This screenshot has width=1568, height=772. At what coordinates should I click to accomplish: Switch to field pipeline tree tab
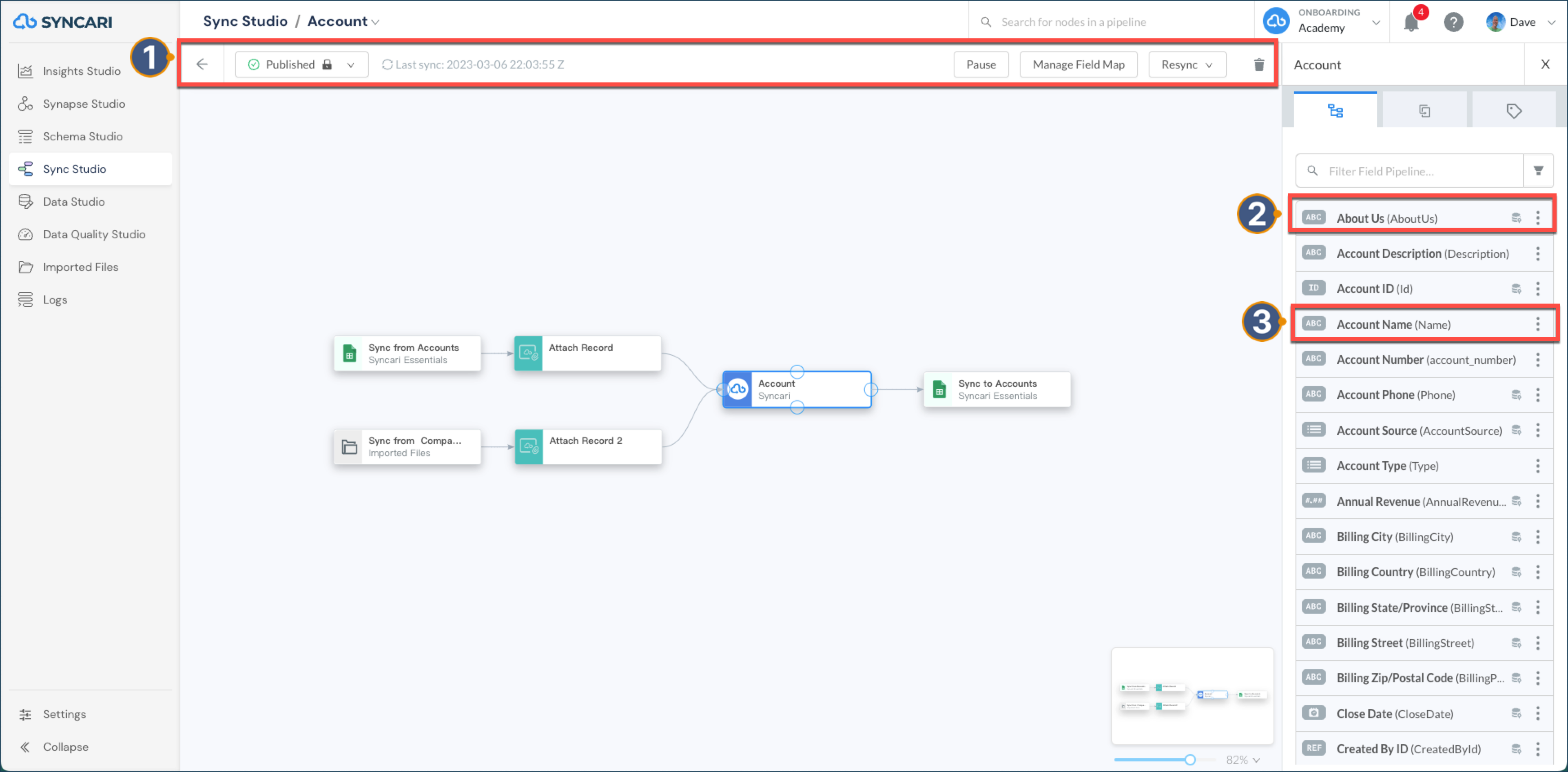pyautogui.click(x=1335, y=110)
